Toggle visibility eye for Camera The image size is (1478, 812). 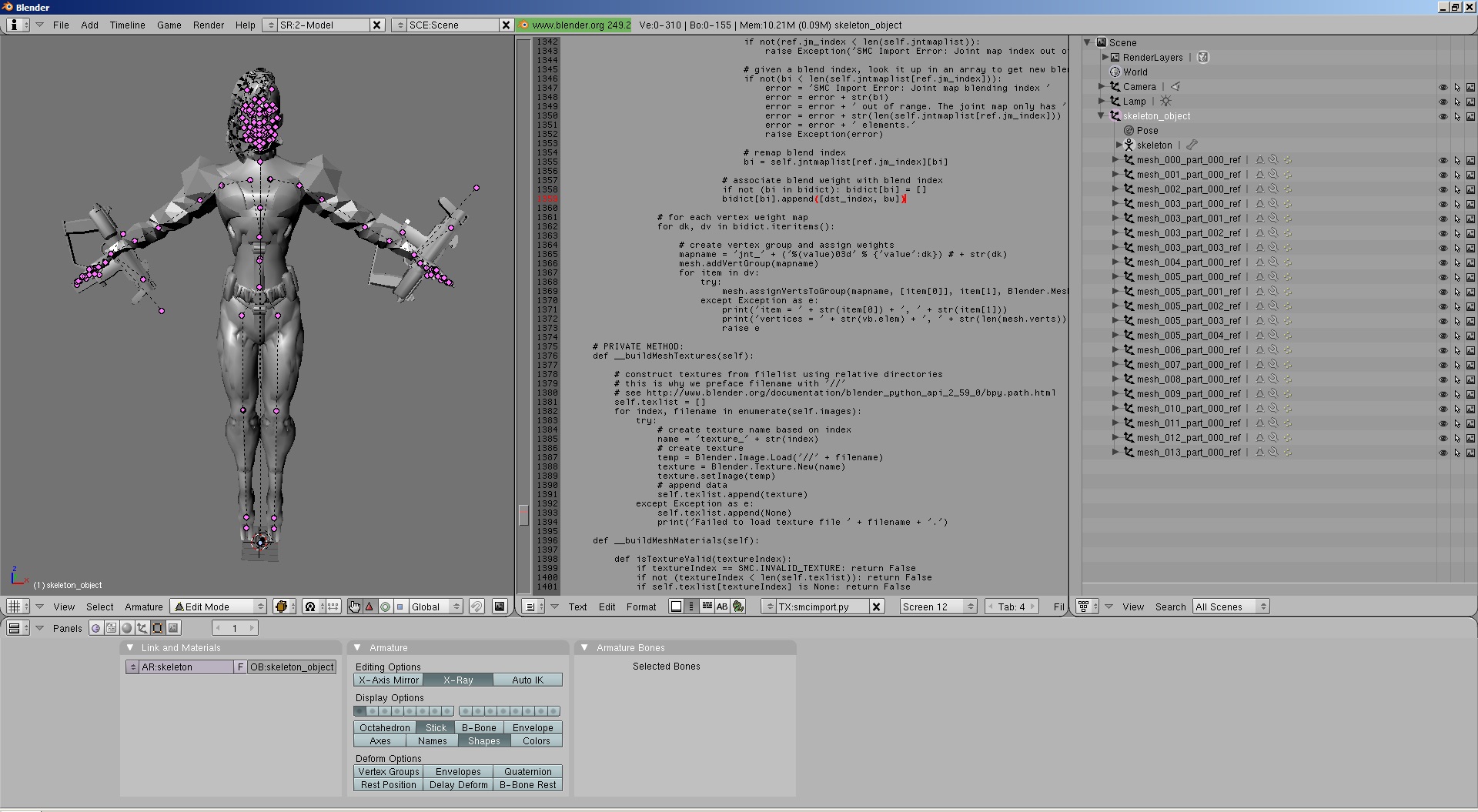(x=1443, y=87)
